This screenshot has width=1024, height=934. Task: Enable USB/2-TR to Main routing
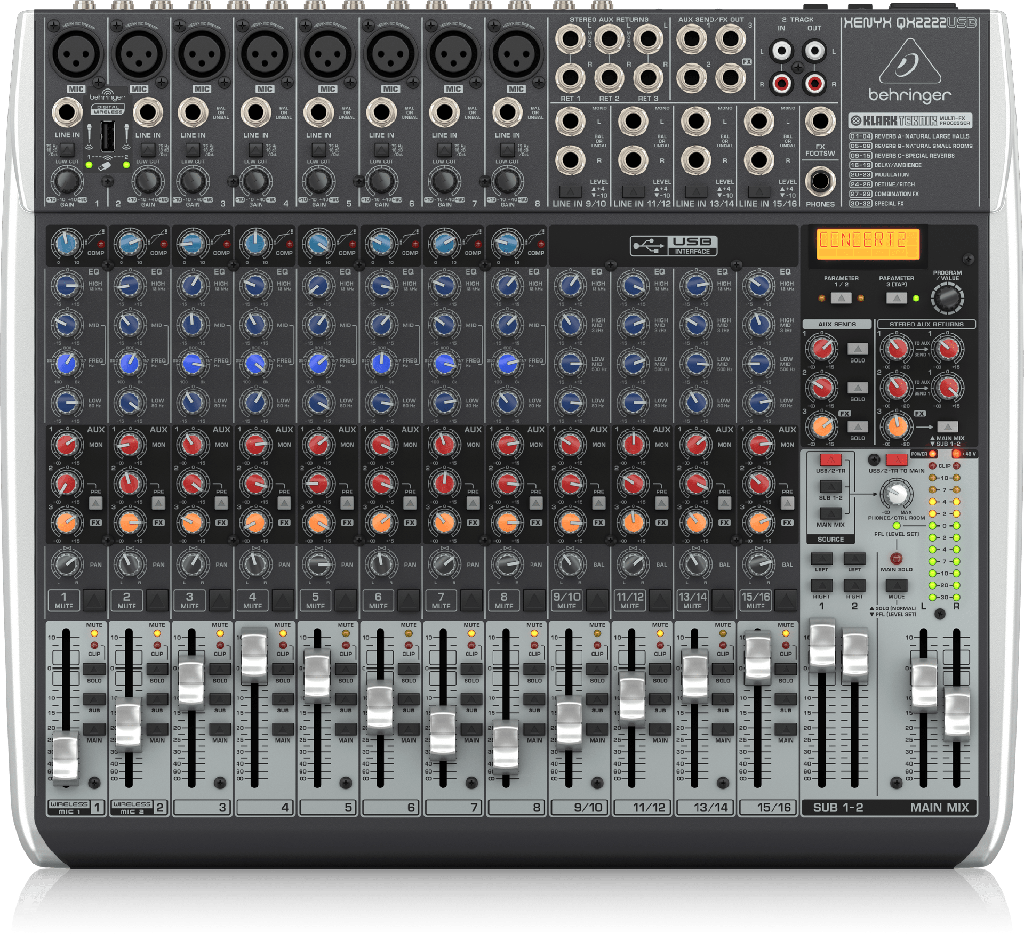[897, 460]
